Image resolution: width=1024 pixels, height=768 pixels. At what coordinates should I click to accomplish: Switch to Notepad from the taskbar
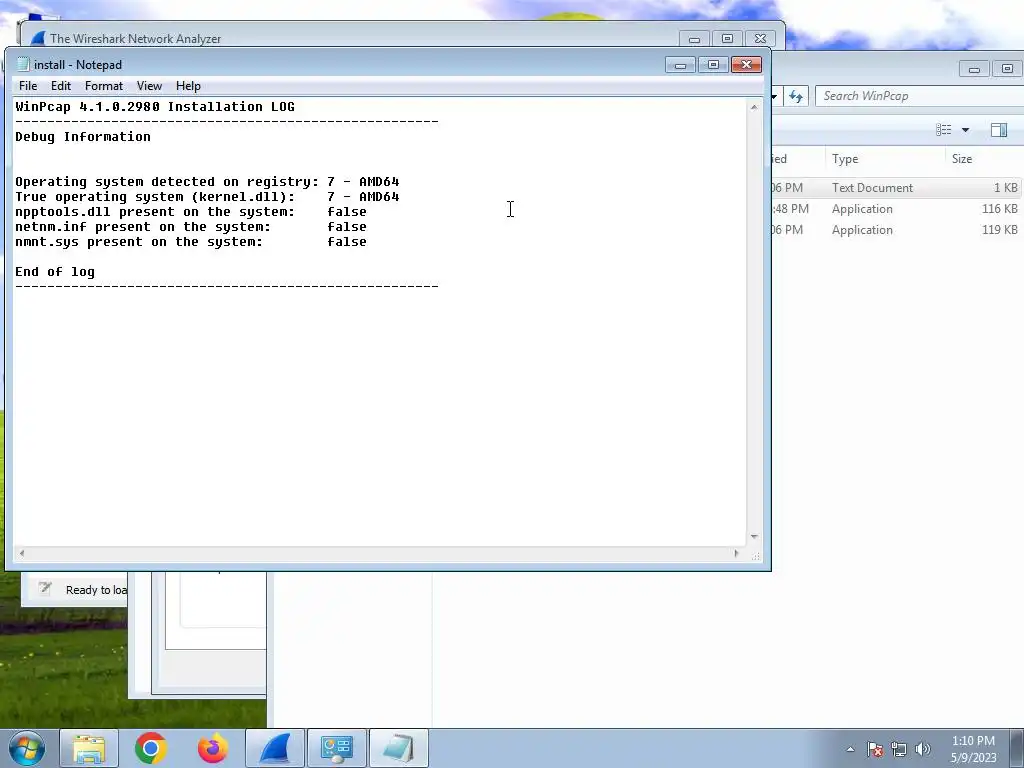(x=399, y=748)
